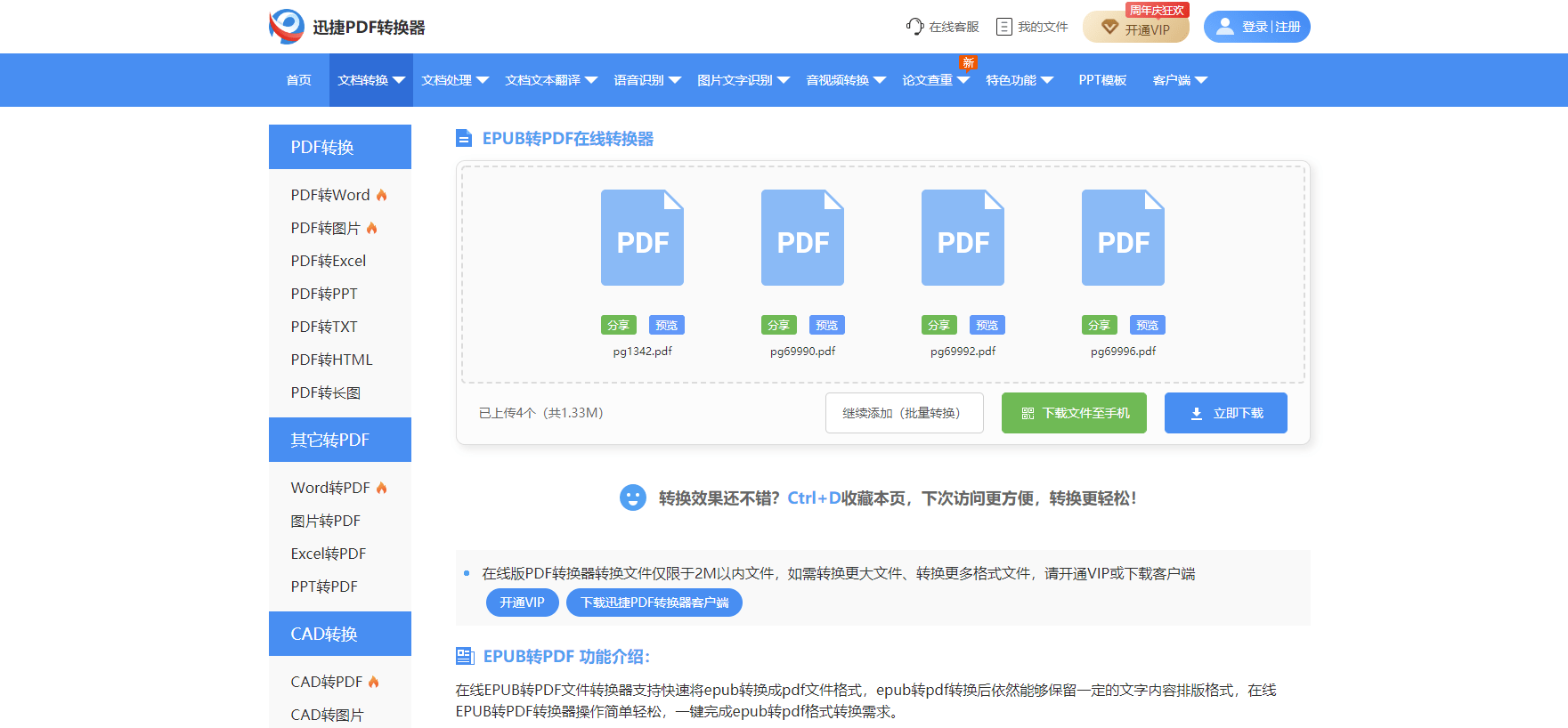
Task: Share the pg1342.pdf file
Action: [618, 326]
